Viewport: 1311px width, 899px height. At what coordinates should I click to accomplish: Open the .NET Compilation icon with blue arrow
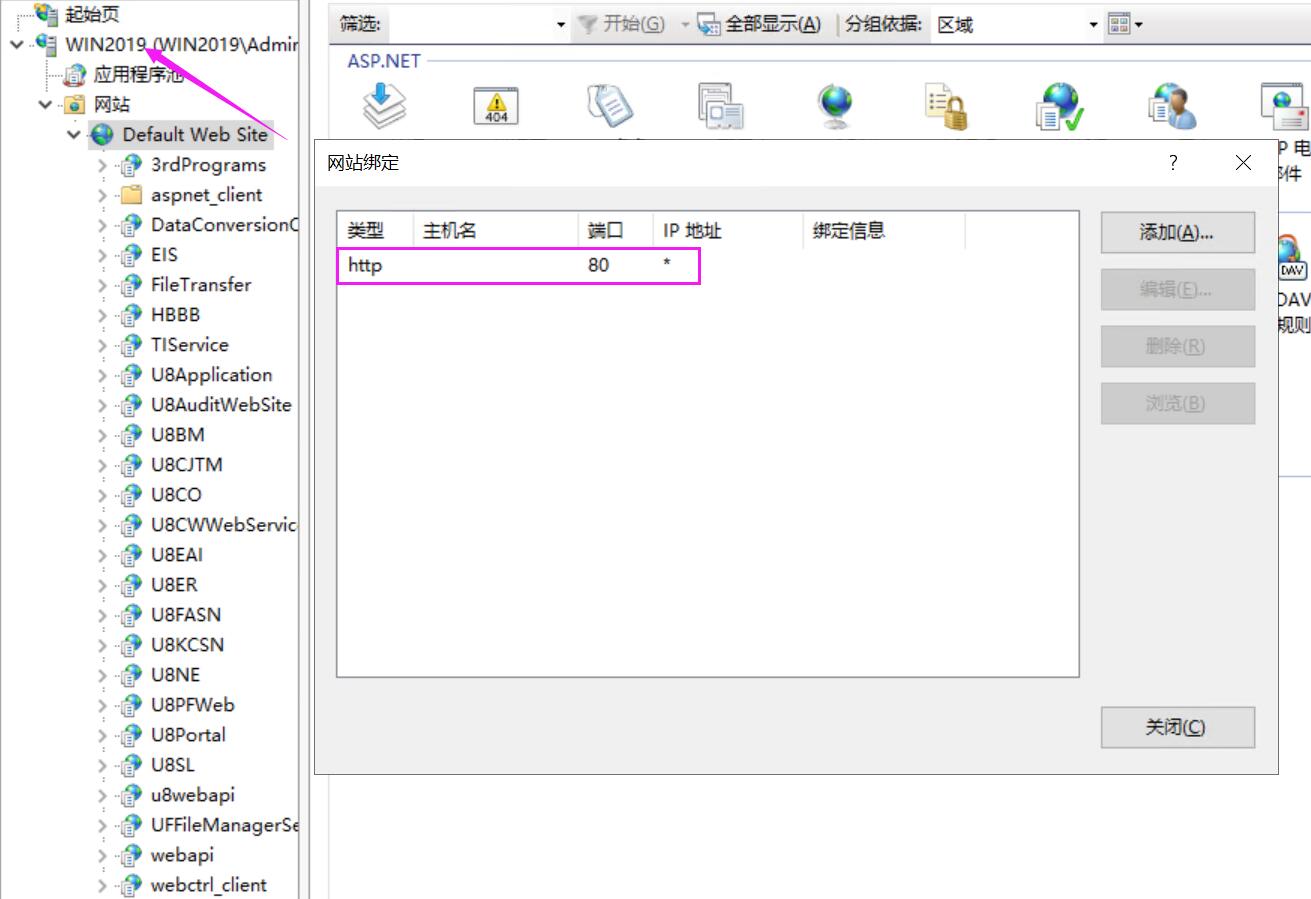point(384,106)
